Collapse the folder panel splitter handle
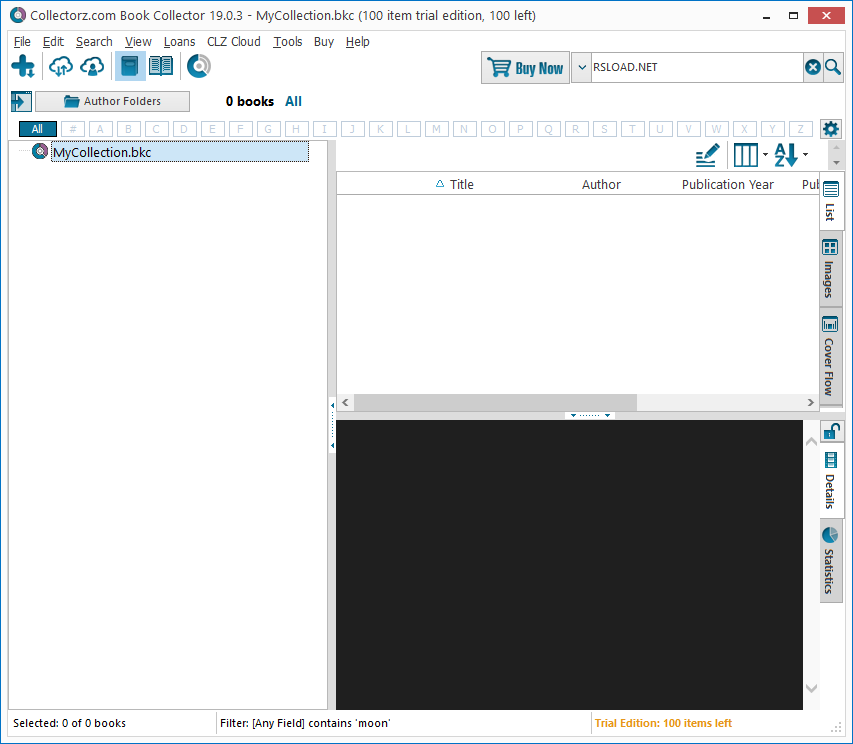Viewport: 853px width, 744px height. [x=332, y=425]
